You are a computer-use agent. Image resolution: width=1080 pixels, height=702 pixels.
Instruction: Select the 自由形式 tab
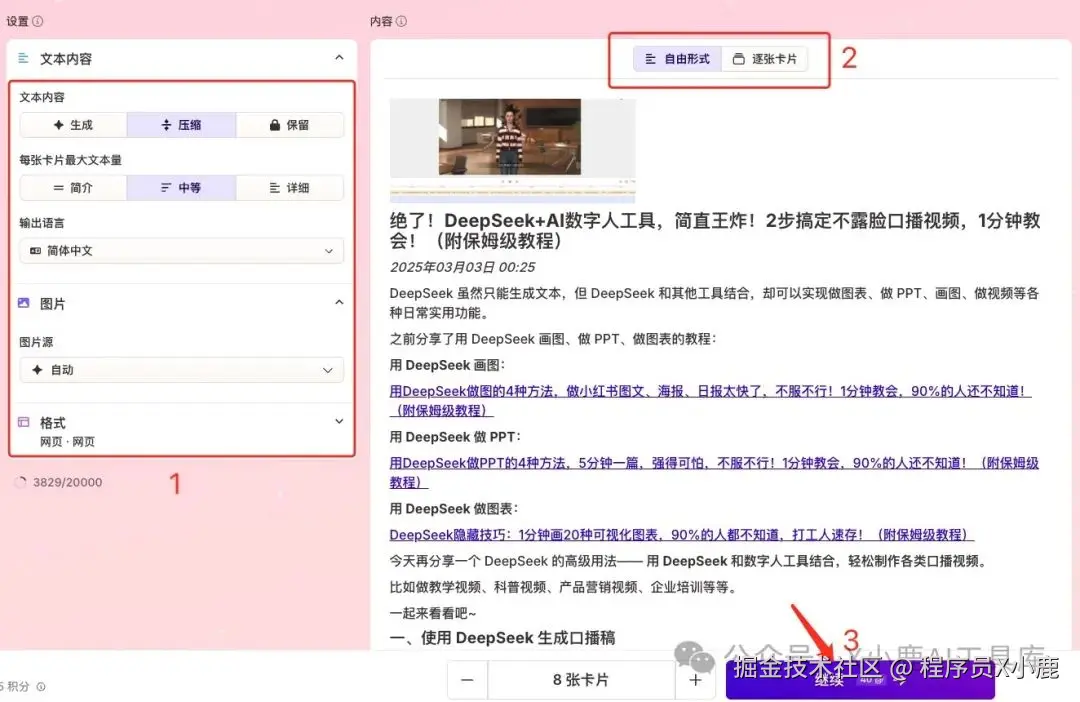coord(677,58)
